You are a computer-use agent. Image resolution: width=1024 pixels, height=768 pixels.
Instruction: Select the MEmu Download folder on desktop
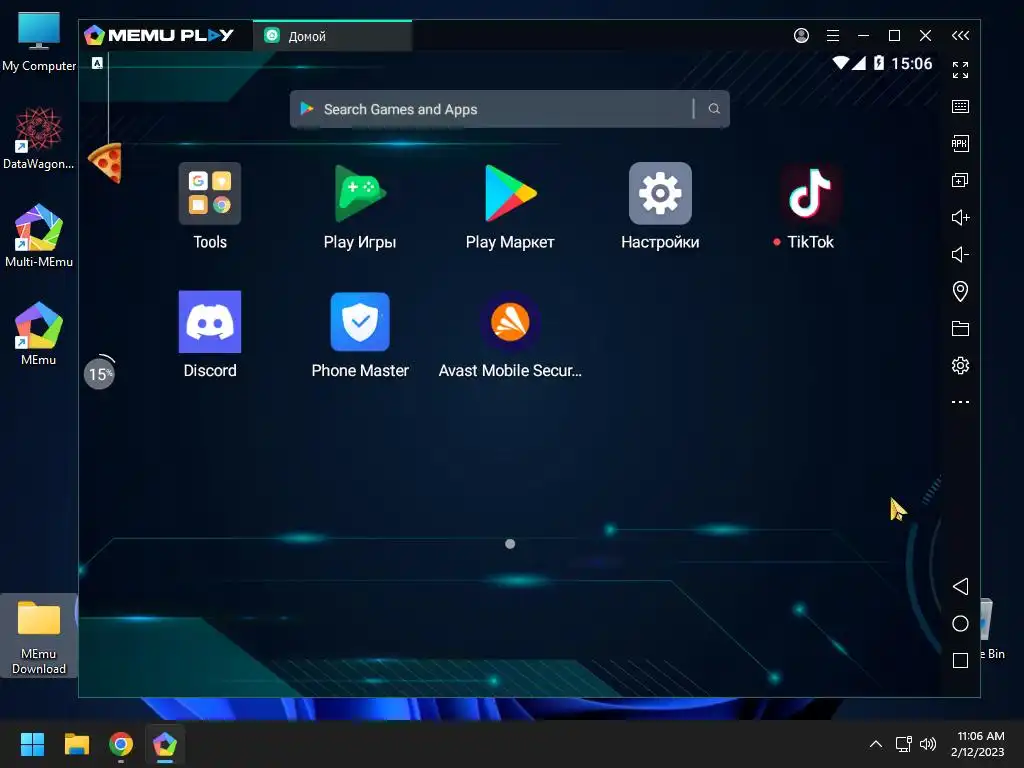(x=39, y=636)
